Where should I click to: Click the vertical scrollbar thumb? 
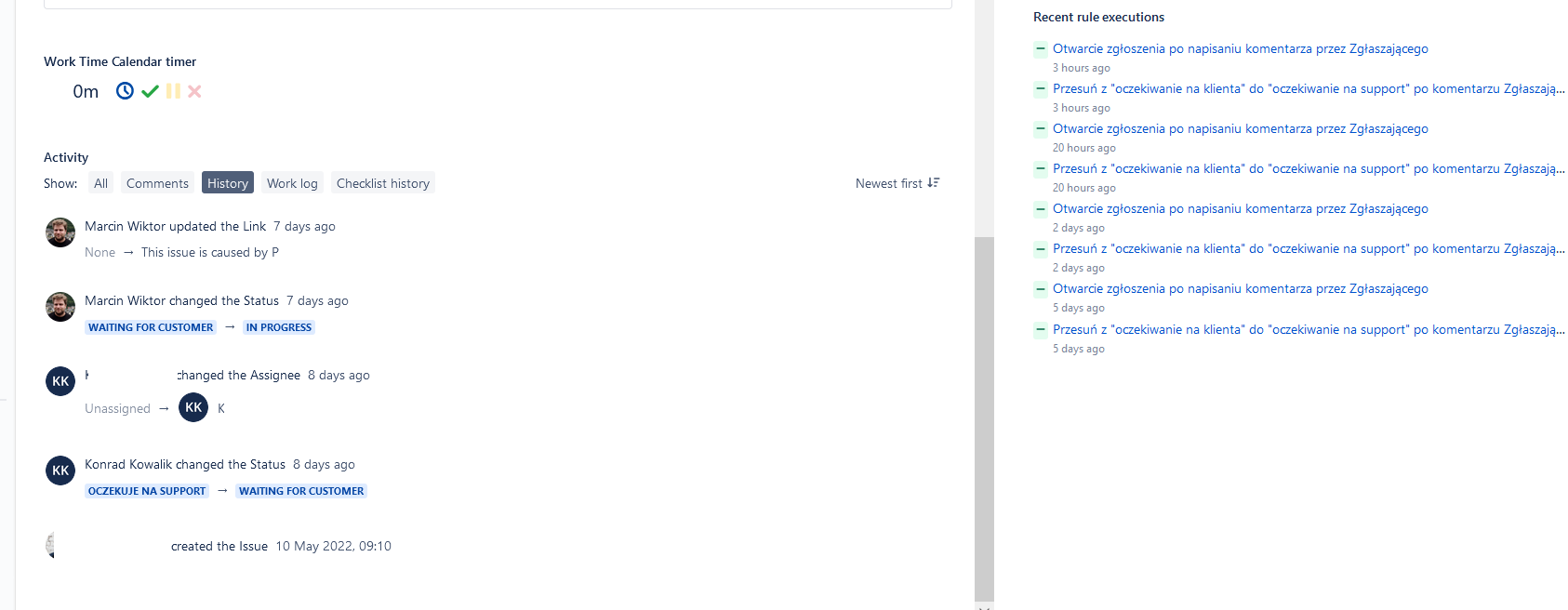pos(984,418)
